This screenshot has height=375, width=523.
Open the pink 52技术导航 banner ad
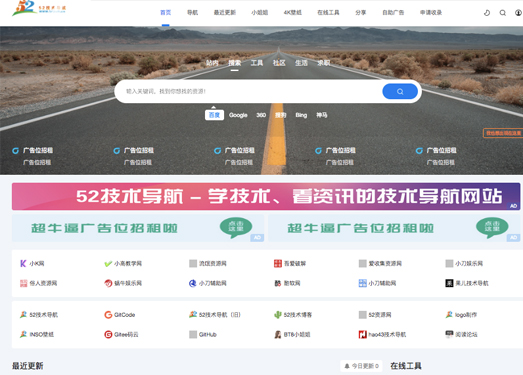266,197
